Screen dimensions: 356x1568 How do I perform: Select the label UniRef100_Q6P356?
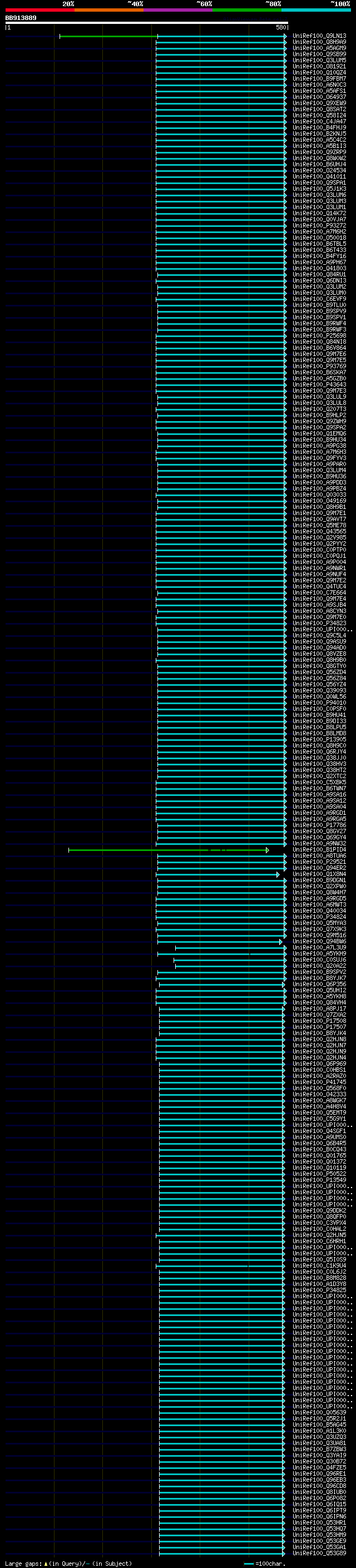pos(319,985)
